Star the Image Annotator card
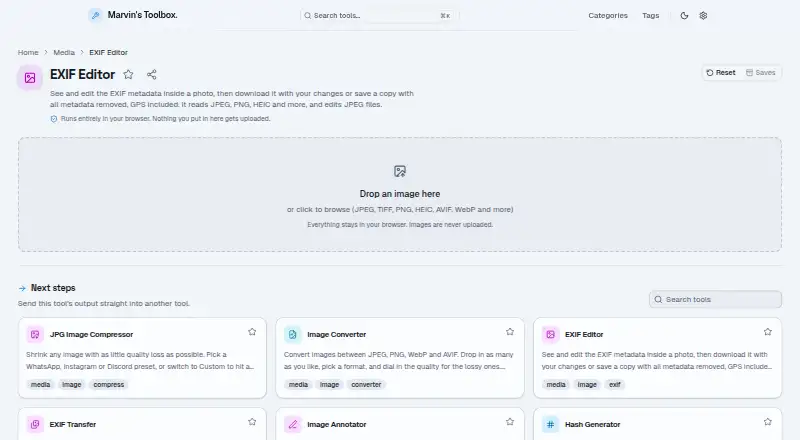800x440 pixels. [x=510, y=422]
